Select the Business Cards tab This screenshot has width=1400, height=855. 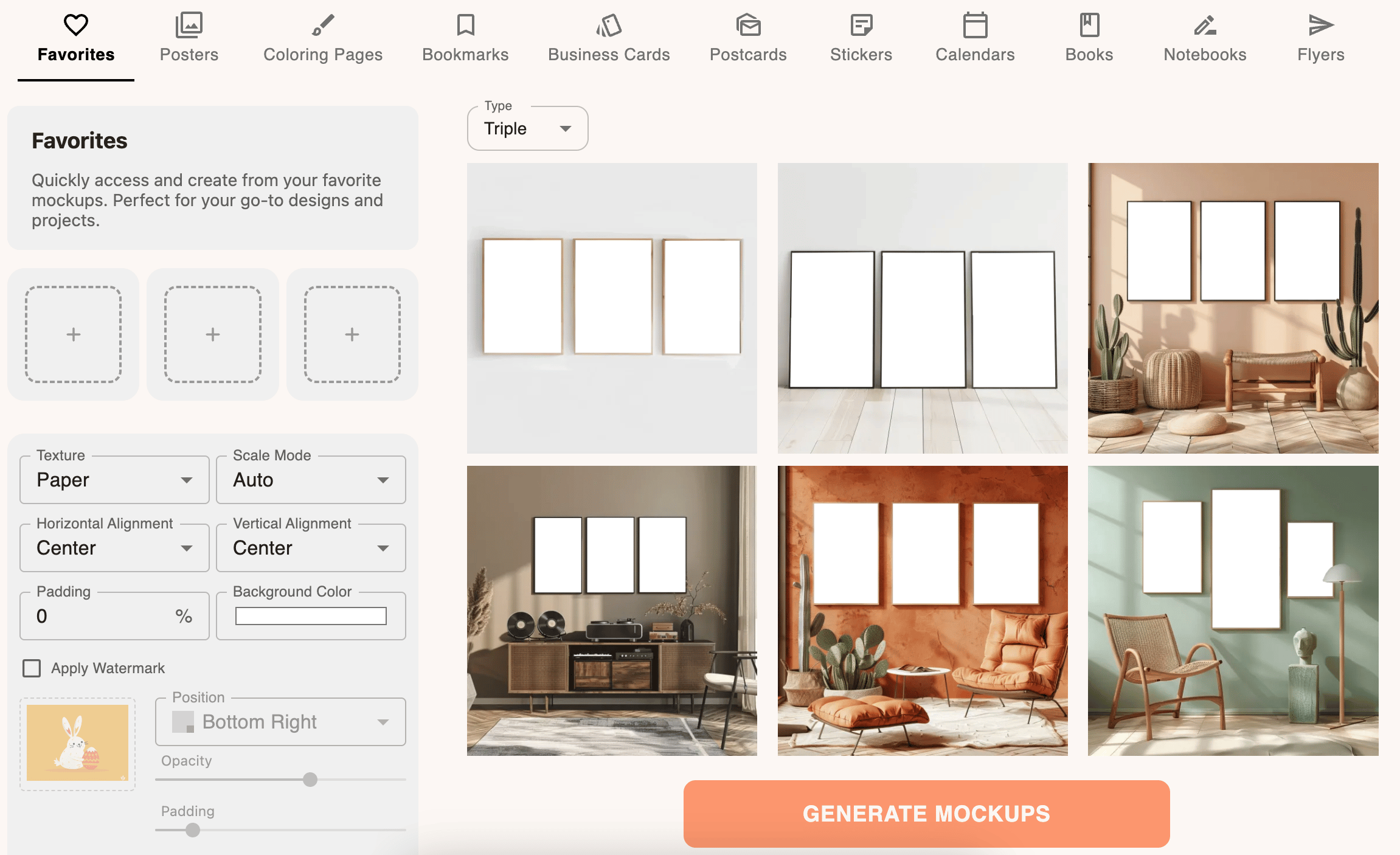(609, 40)
